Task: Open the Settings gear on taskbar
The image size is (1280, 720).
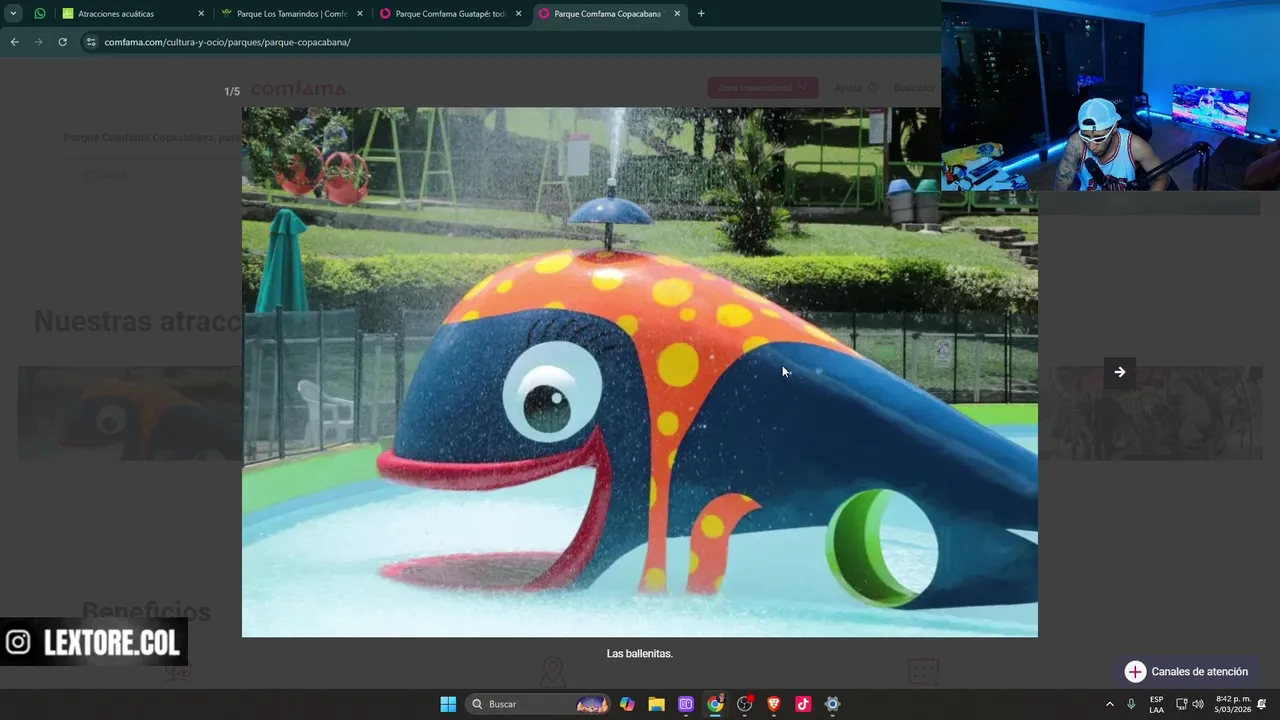Action: (x=832, y=704)
